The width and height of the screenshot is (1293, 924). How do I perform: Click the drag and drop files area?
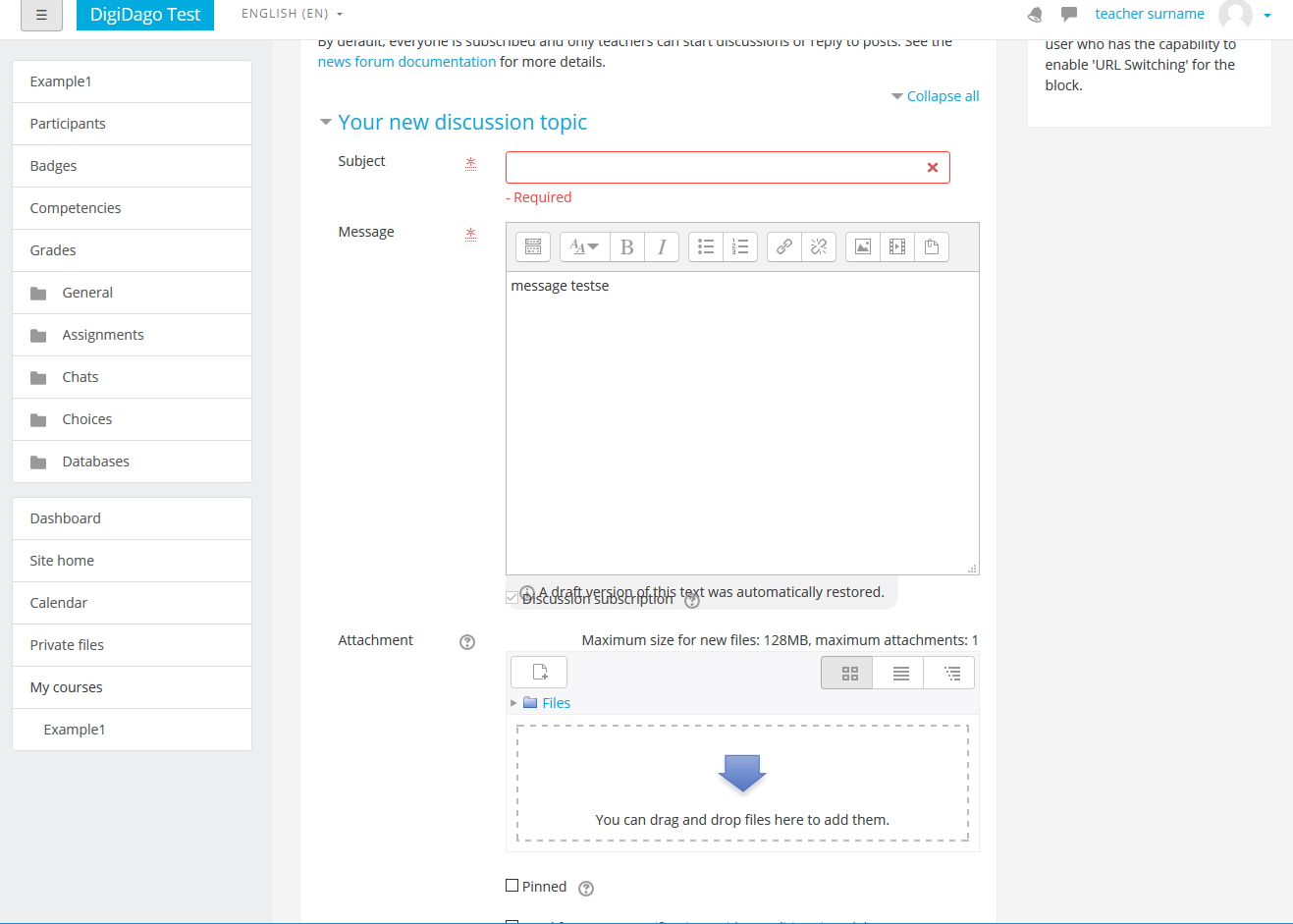pyautogui.click(x=742, y=784)
